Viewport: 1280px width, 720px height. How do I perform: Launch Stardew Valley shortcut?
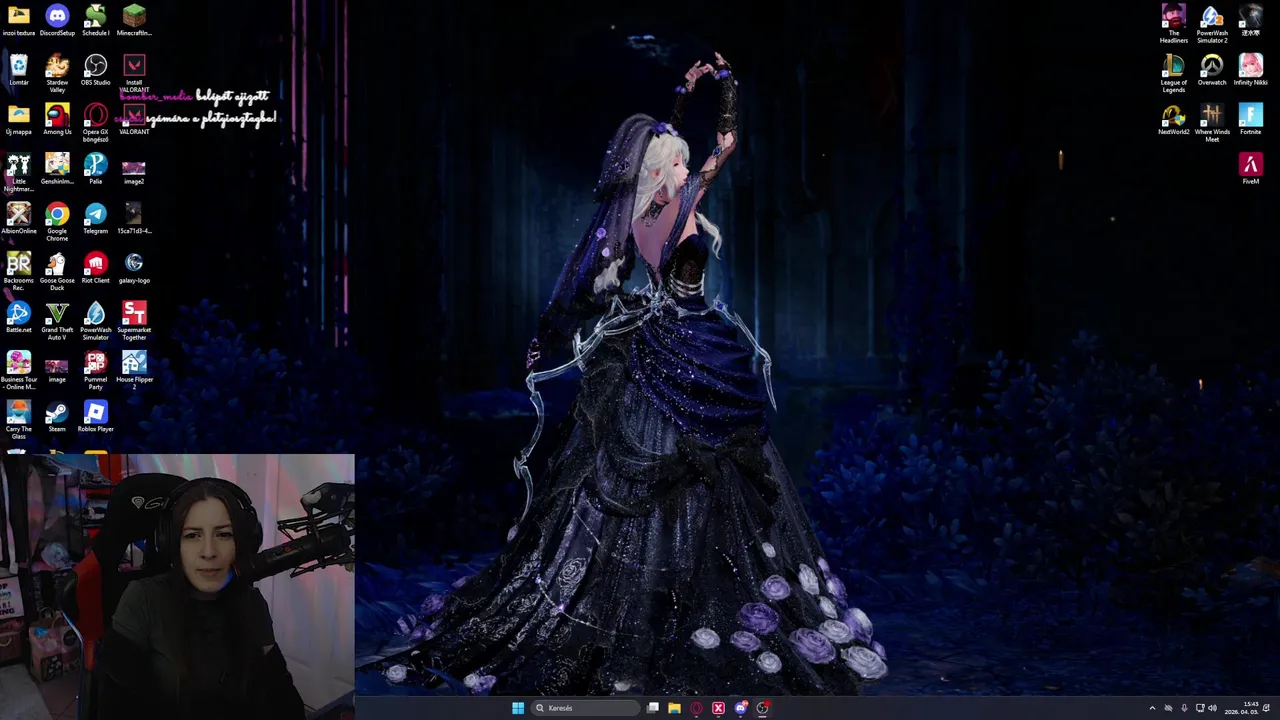[x=57, y=73]
